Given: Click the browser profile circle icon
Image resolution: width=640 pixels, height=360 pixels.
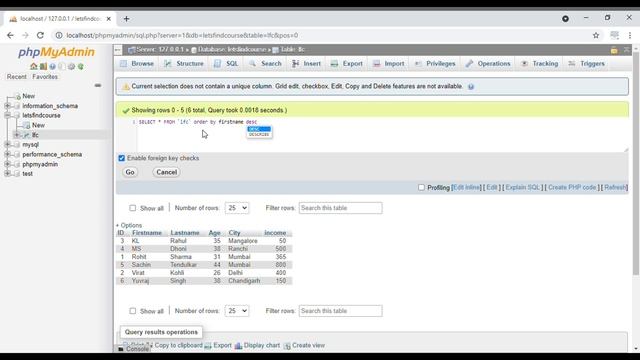Looking at the screenshot, I should (565, 19).
